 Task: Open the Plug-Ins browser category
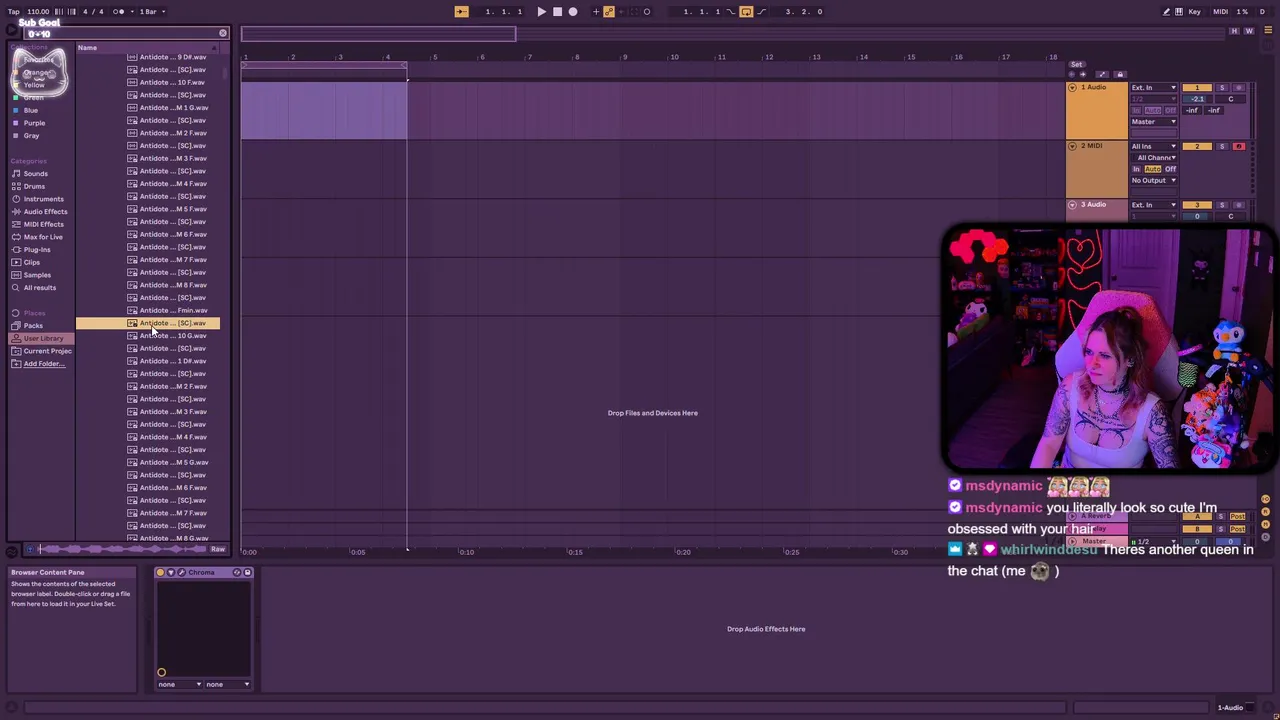pyautogui.click(x=37, y=250)
